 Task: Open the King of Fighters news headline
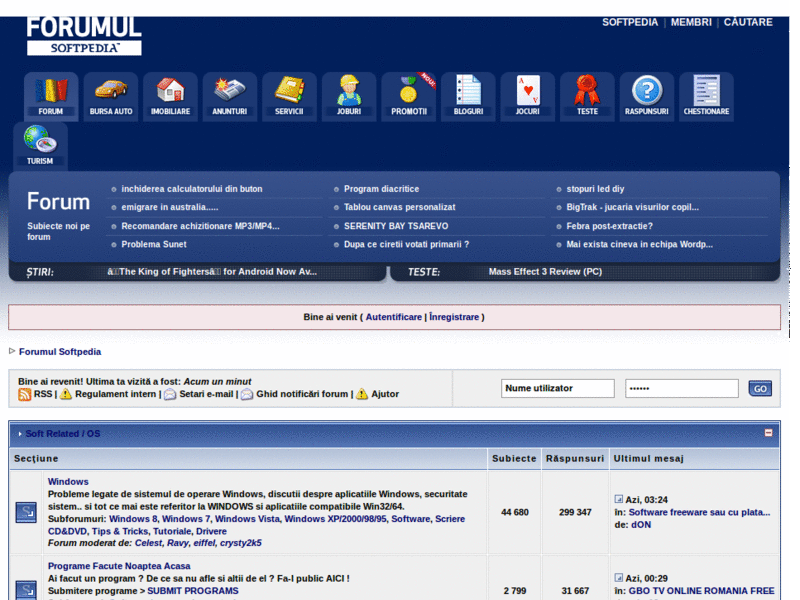coord(212,272)
